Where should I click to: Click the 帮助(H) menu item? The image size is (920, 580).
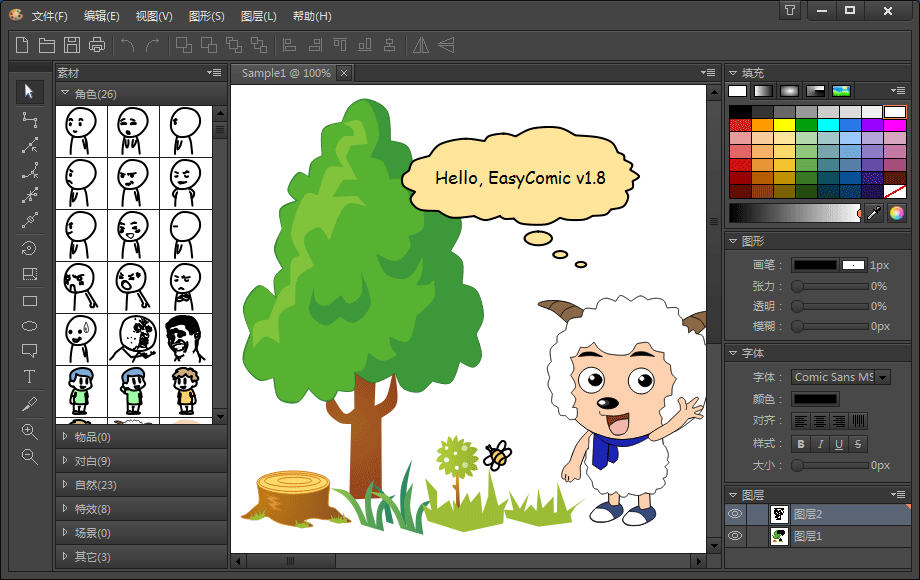tap(311, 15)
